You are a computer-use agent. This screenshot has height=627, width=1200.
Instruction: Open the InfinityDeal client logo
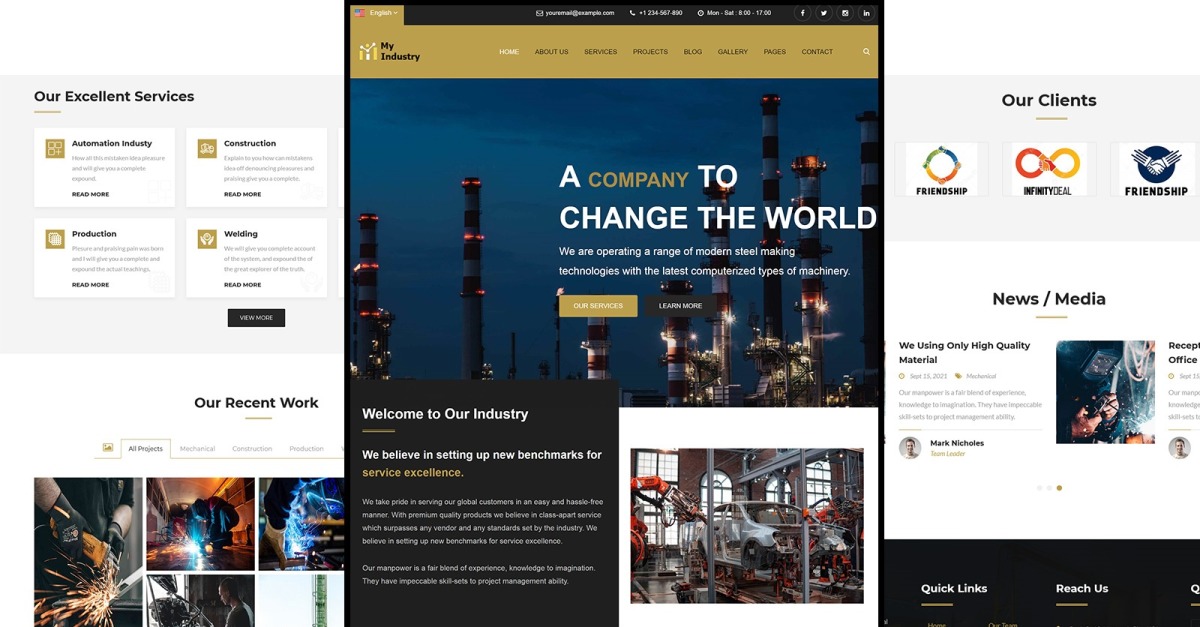point(1048,169)
